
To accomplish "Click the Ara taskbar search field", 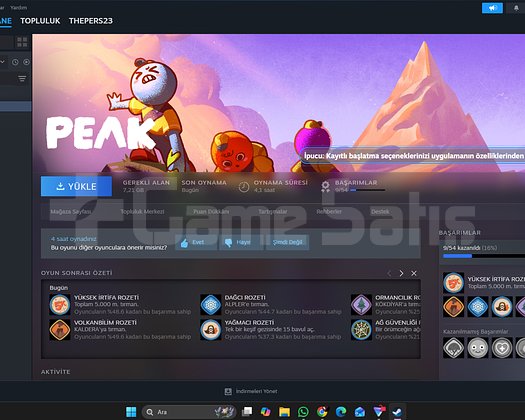I will pos(189,412).
